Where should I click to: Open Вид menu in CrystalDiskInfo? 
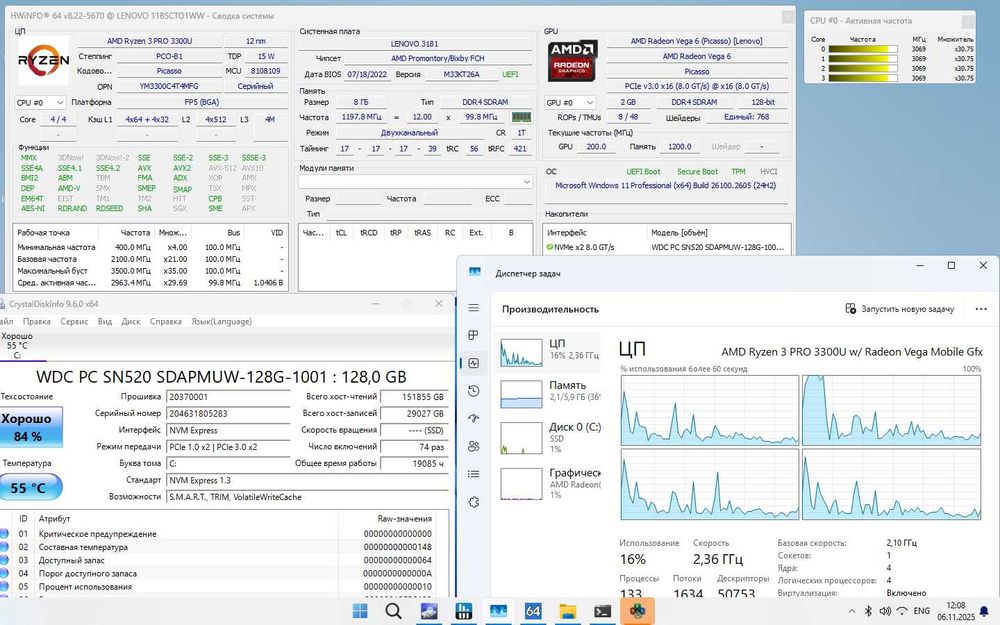(105, 321)
